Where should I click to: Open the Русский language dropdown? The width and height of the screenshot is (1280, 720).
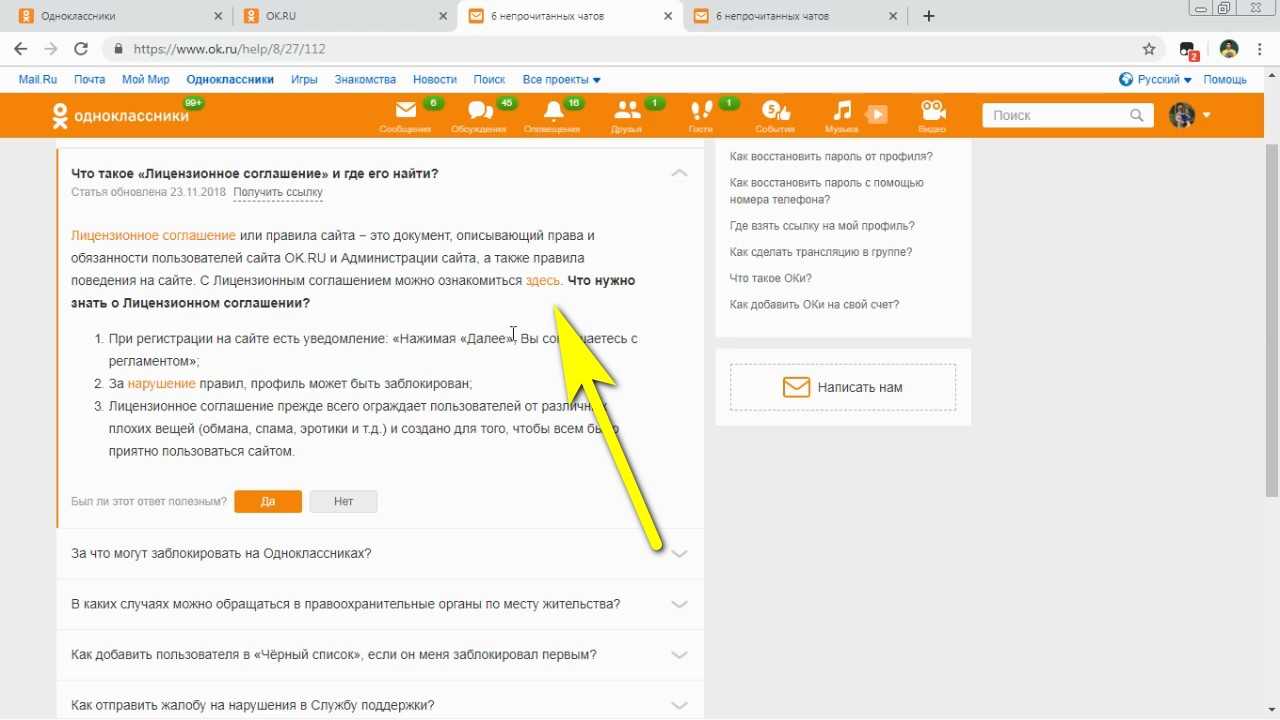pyautogui.click(x=1156, y=79)
